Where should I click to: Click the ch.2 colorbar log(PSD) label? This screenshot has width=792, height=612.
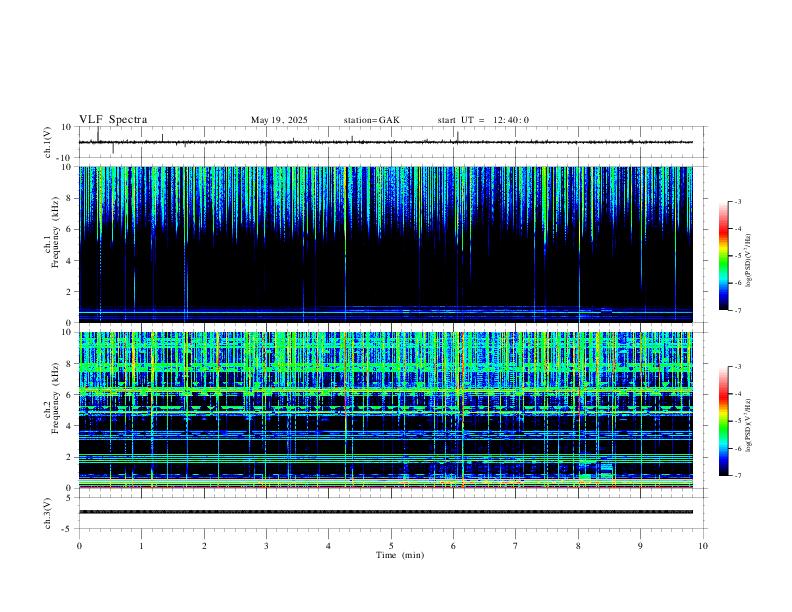(x=748, y=426)
